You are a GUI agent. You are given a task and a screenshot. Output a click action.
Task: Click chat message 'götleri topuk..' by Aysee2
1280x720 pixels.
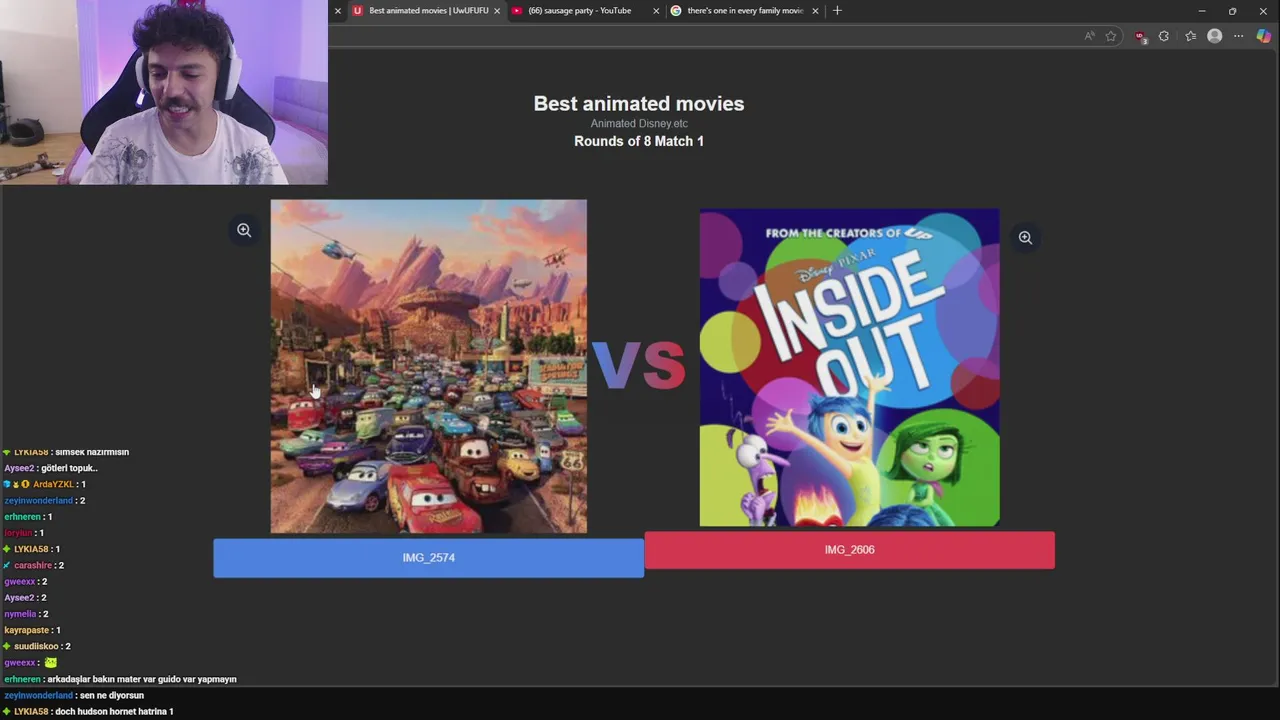[69, 468]
